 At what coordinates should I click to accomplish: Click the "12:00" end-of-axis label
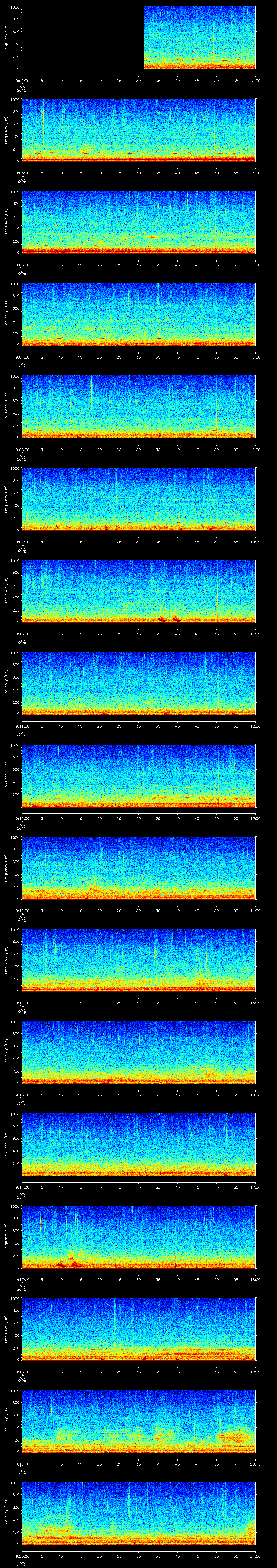tap(256, 726)
